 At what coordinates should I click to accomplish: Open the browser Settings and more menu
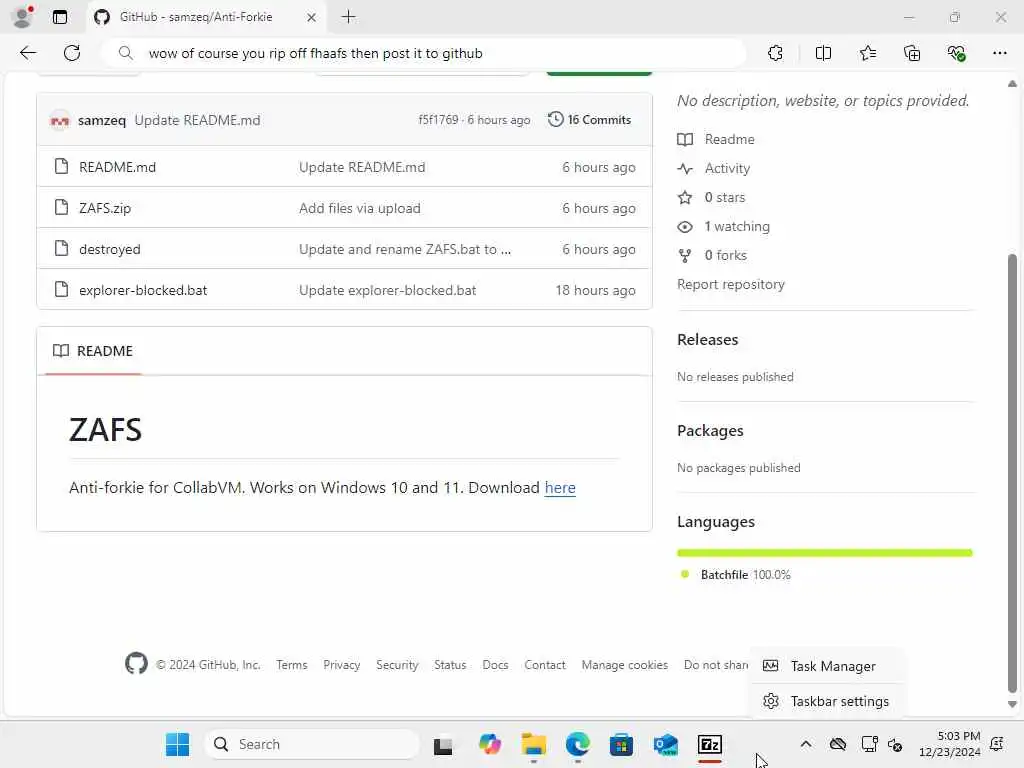pyautogui.click(x=1000, y=53)
